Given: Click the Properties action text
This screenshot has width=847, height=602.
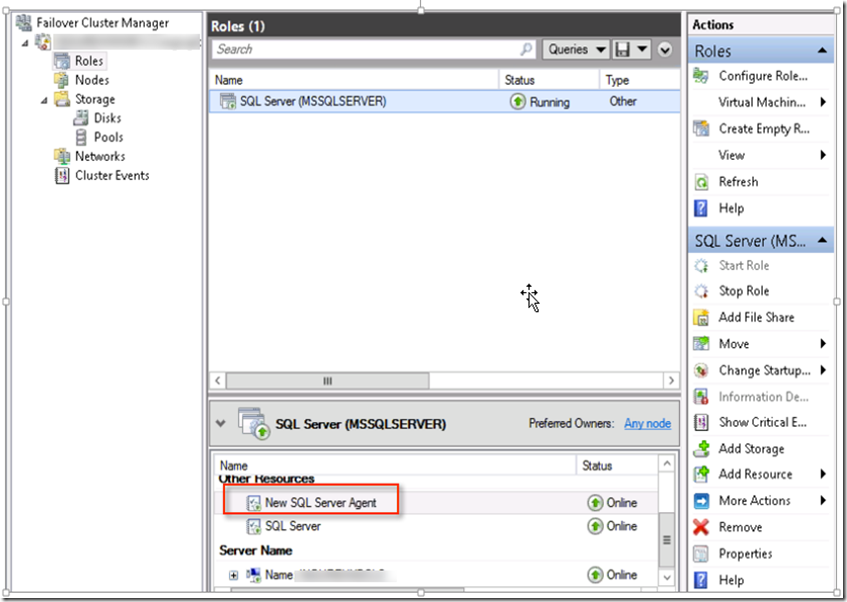Looking at the screenshot, I should point(745,554).
